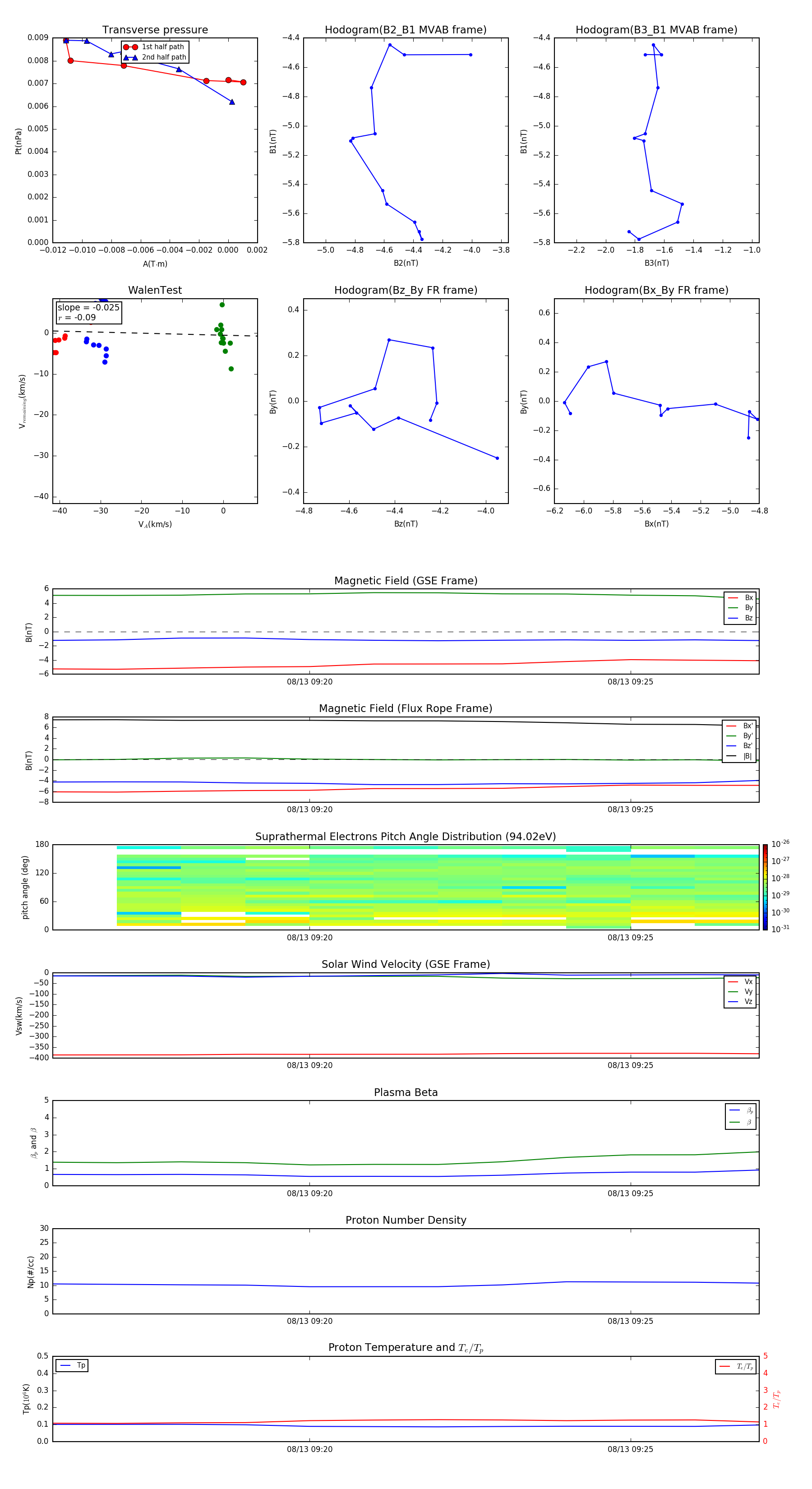The height and width of the screenshot is (1489, 812).
Task: Click the "Bx(nT)" x-axis label
Action: pos(656,524)
